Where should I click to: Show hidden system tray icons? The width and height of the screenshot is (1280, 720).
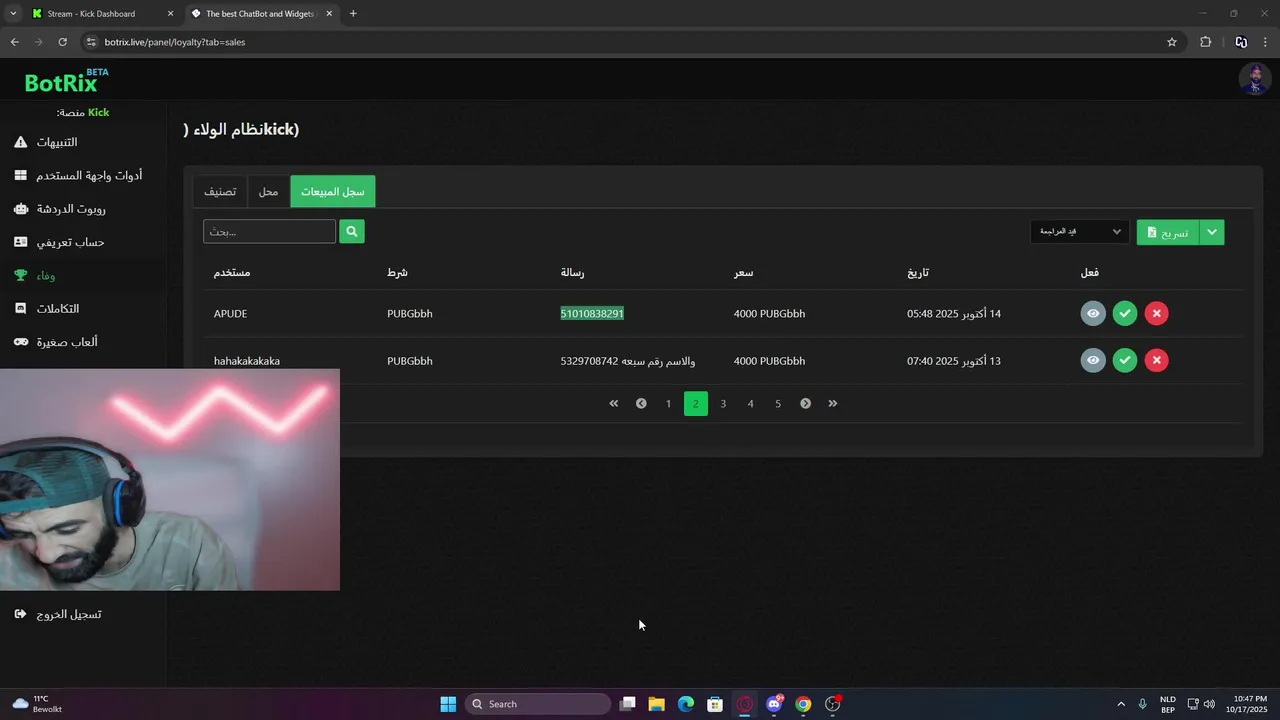coord(1121,704)
